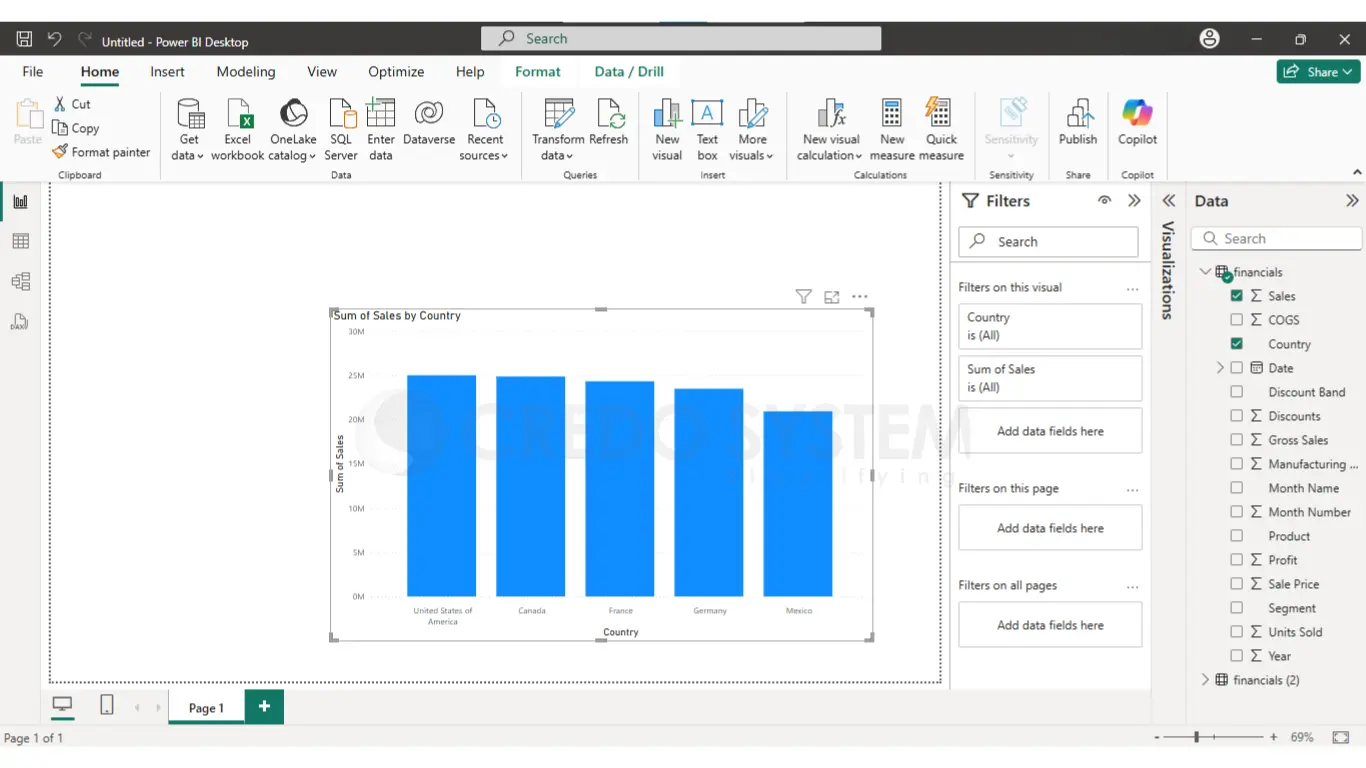Select the Page 1 tab

tap(206, 707)
